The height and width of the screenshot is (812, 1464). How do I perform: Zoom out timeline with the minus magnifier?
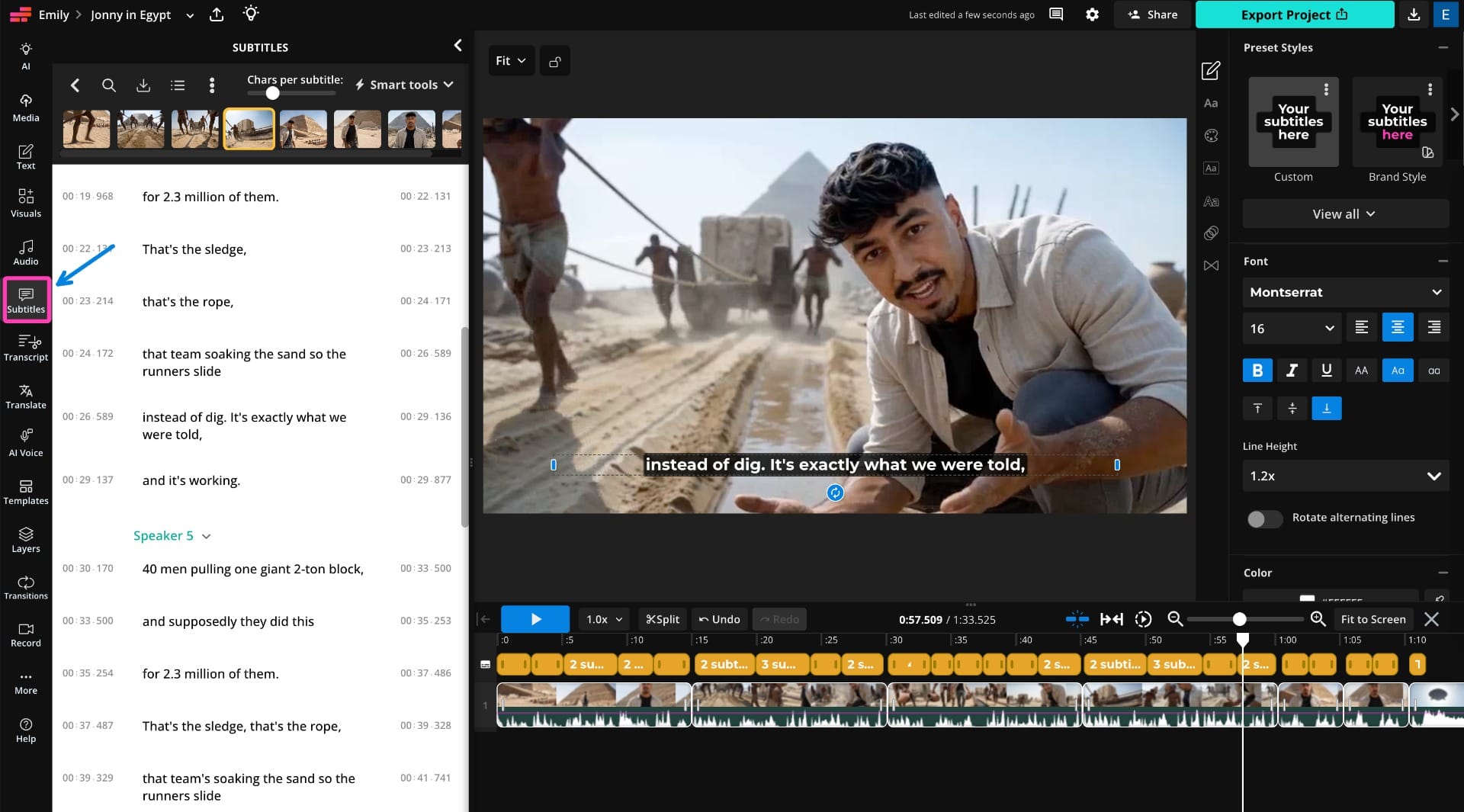[1175, 619]
